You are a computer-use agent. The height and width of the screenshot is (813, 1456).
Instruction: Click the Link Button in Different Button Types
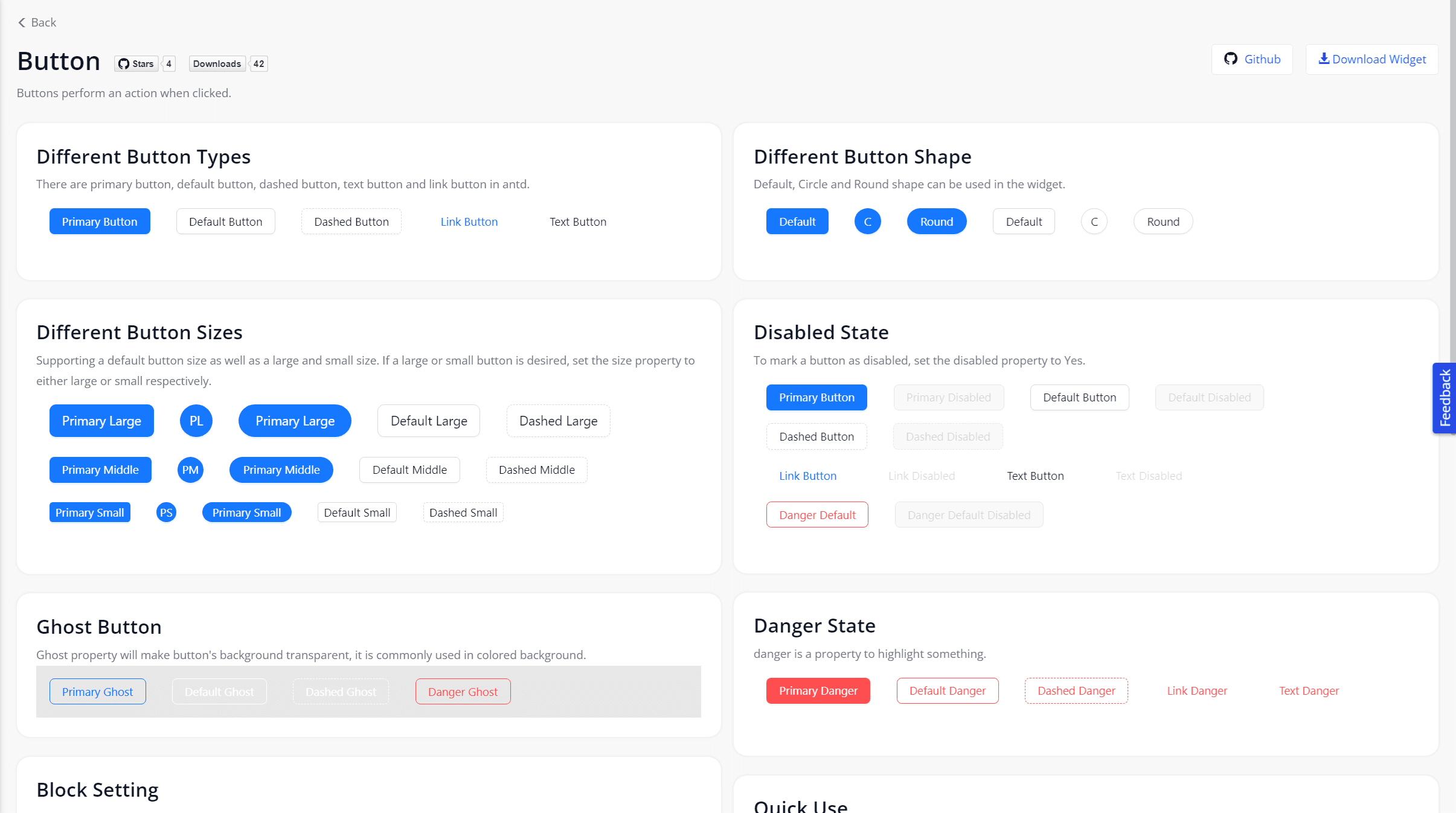[x=469, y=221]
